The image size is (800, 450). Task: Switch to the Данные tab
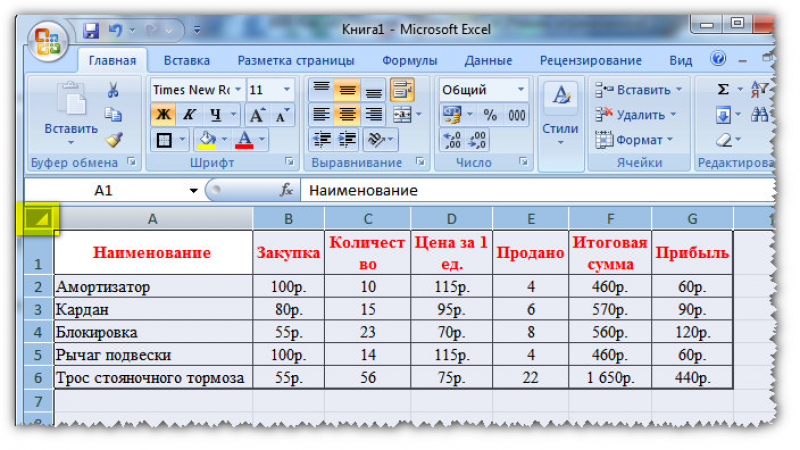[488, 60]
